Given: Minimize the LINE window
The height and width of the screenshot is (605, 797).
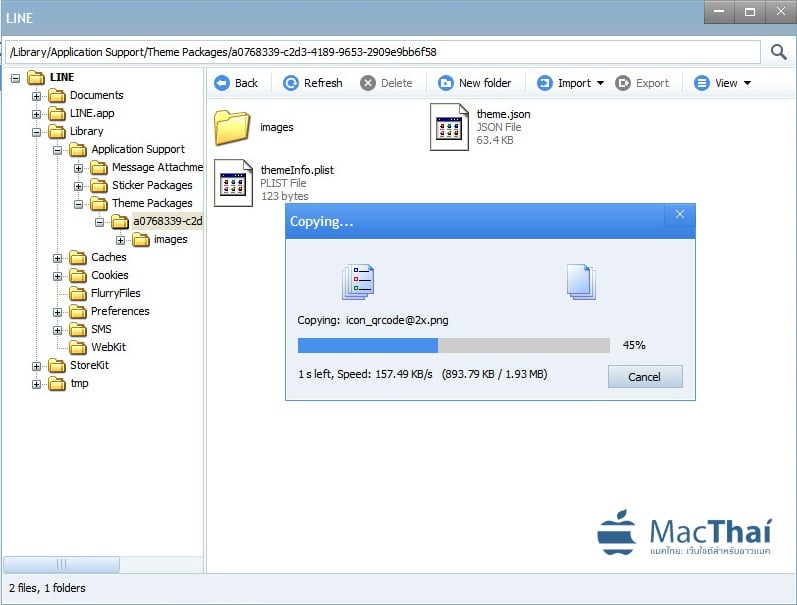Looking at the screenshot, I should (x=719, y=12).
